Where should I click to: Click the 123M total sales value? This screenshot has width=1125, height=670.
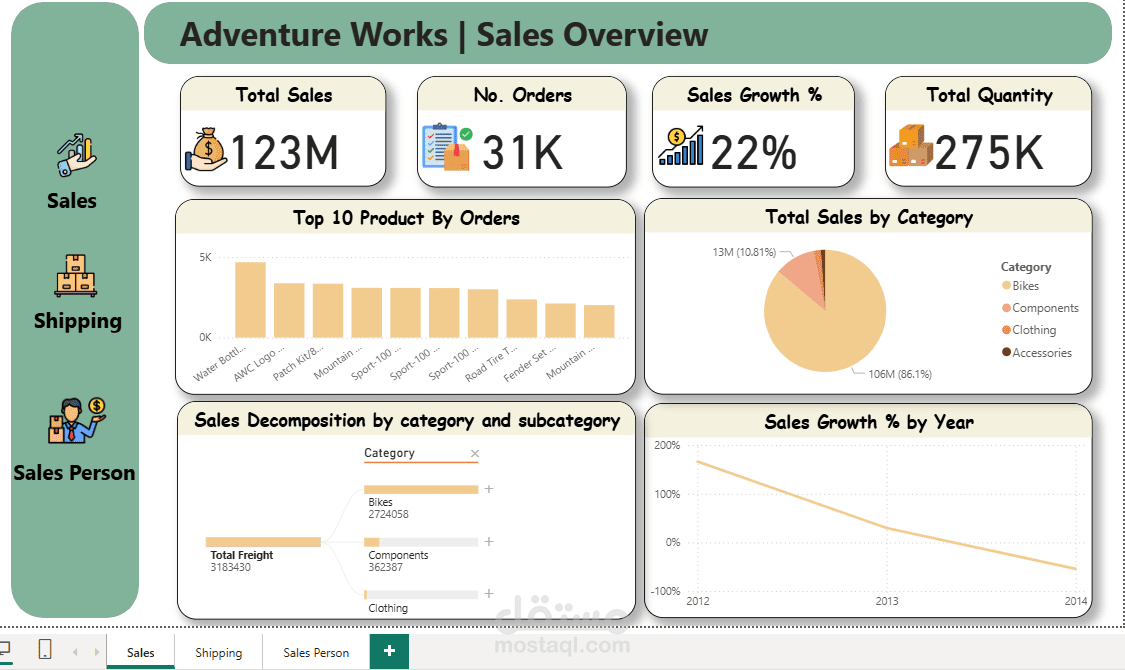coord(284,153)
